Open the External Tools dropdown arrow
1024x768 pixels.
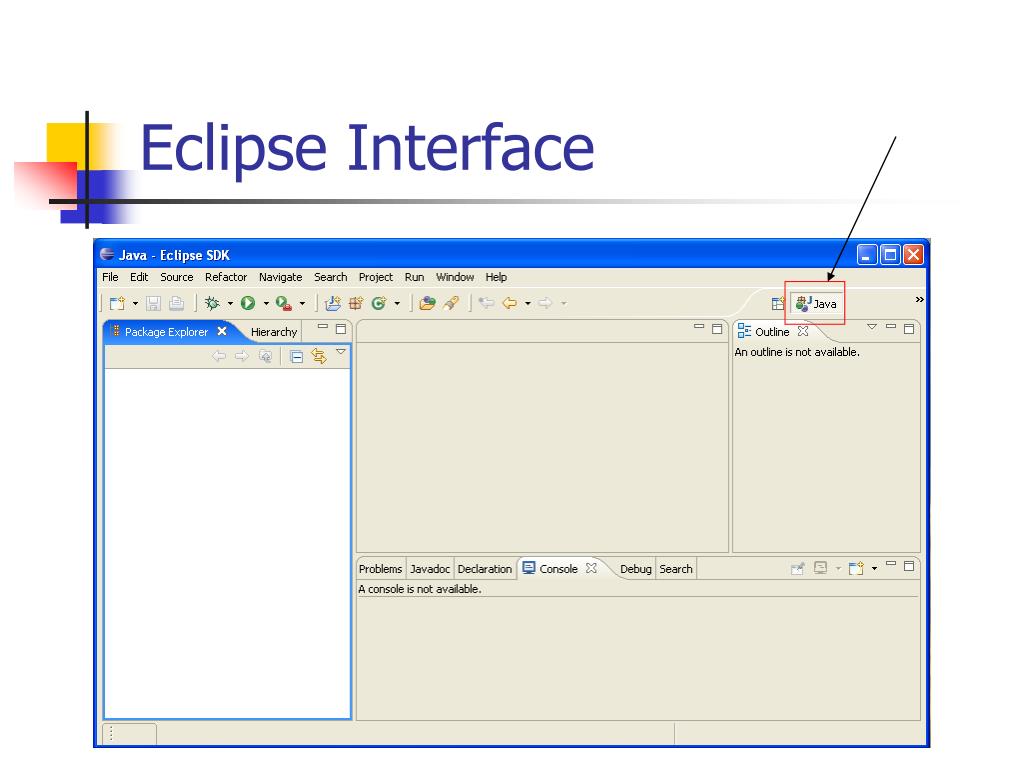click(x=302, y=304)
